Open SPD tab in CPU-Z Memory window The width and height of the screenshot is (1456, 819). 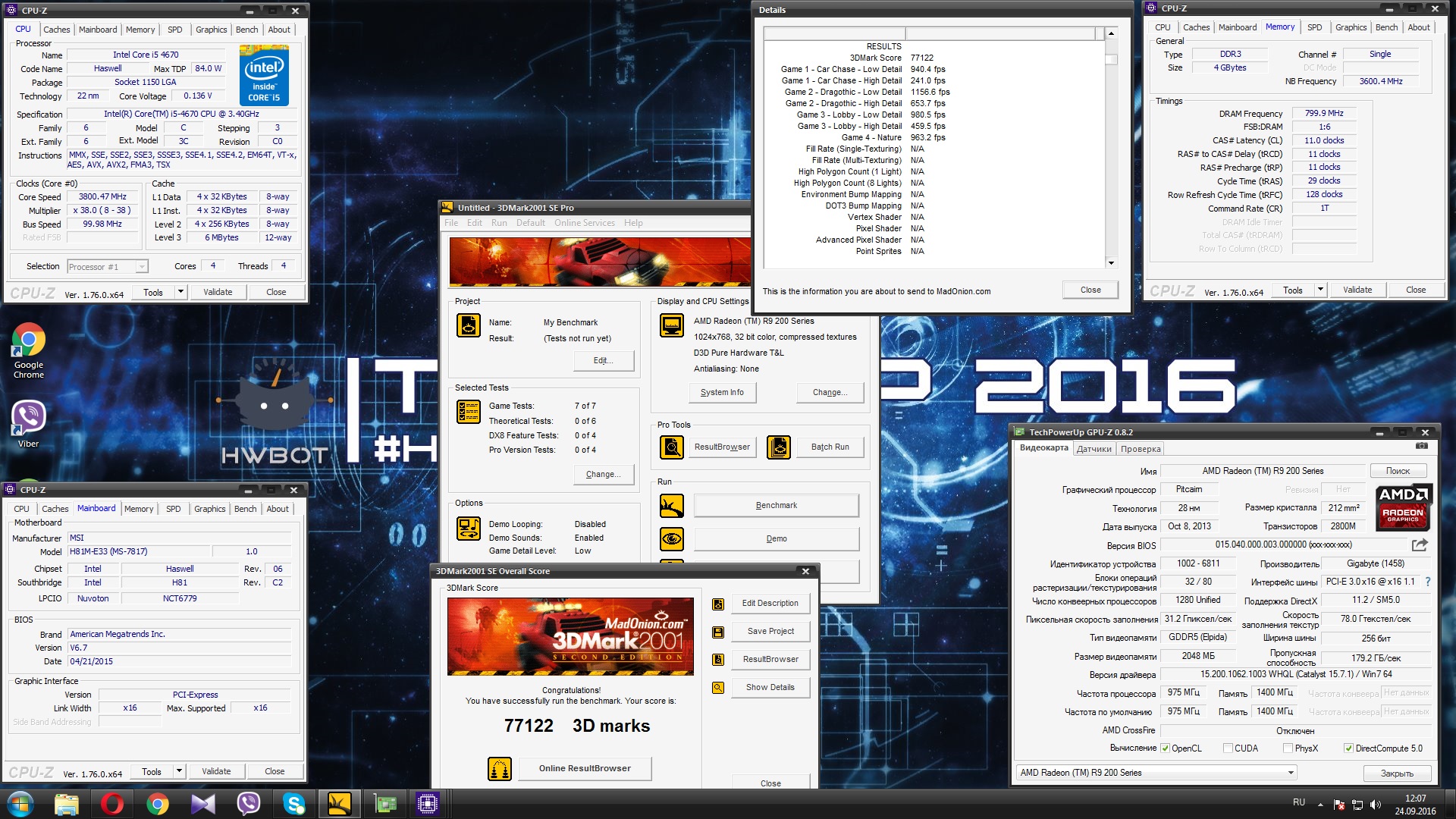click(x=1315, y=27)
